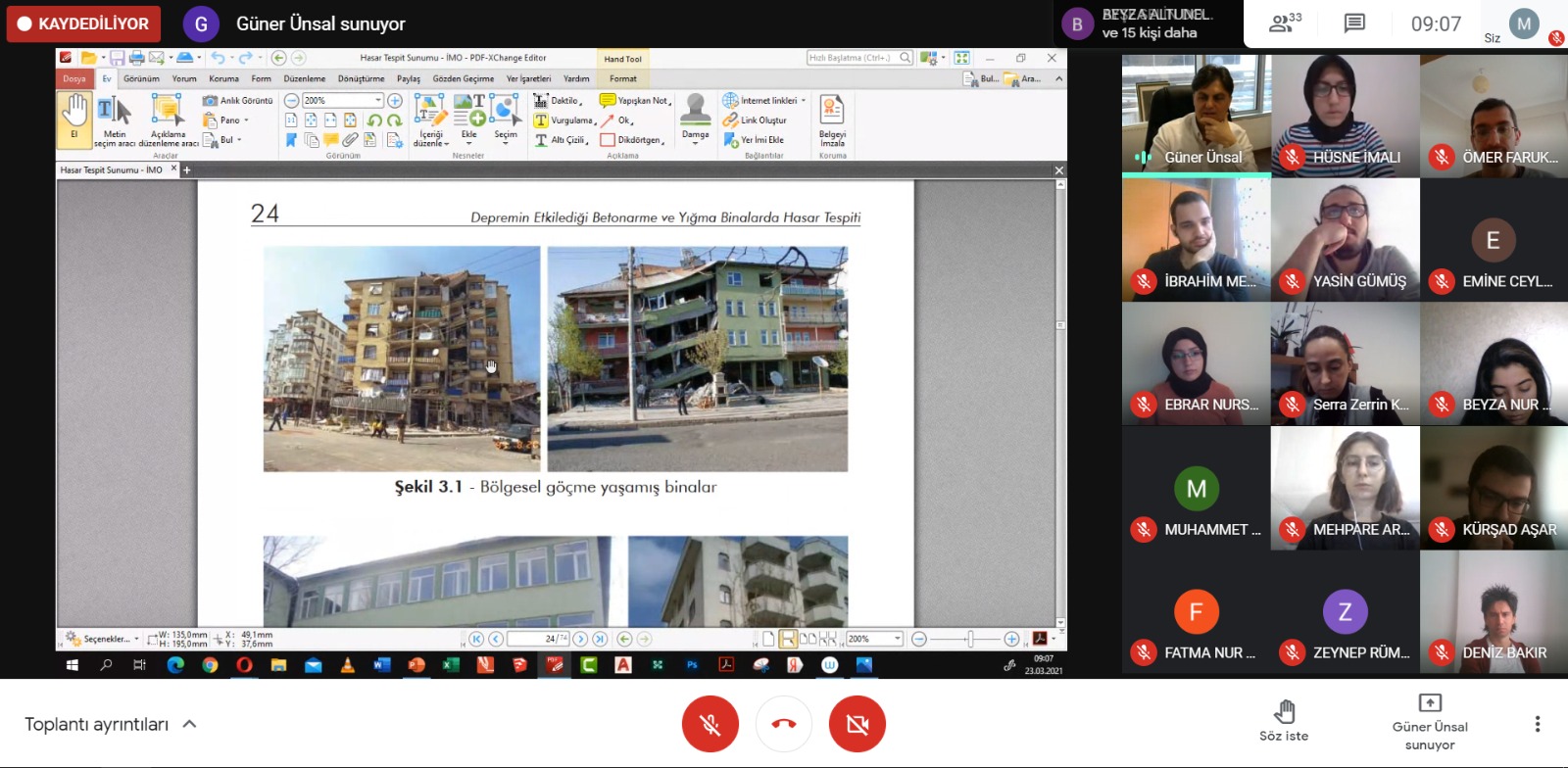The image size is (1568, 768).
Task: Open Meet more options three dots
Action: [x=1537, y=724]
